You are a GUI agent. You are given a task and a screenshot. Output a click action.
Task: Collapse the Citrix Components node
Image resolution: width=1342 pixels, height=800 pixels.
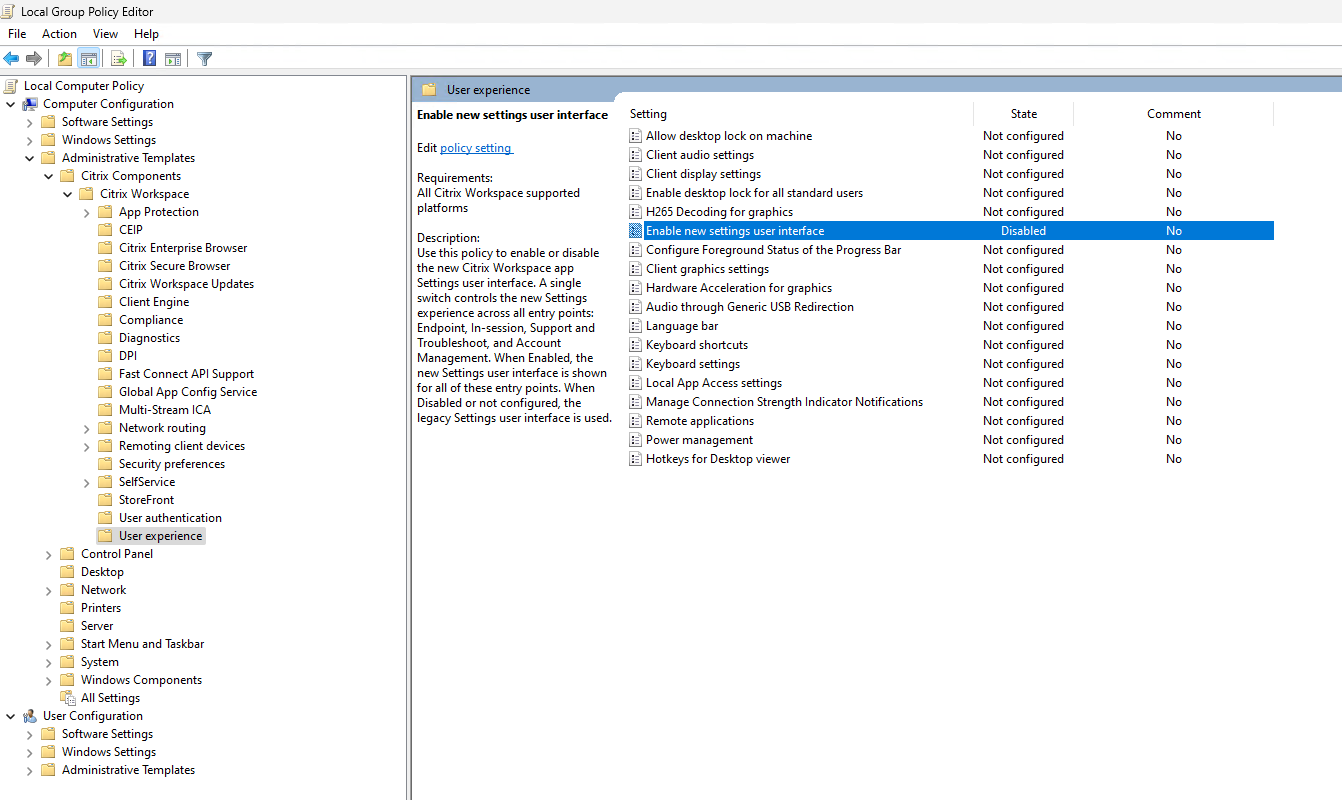point(49,176)
